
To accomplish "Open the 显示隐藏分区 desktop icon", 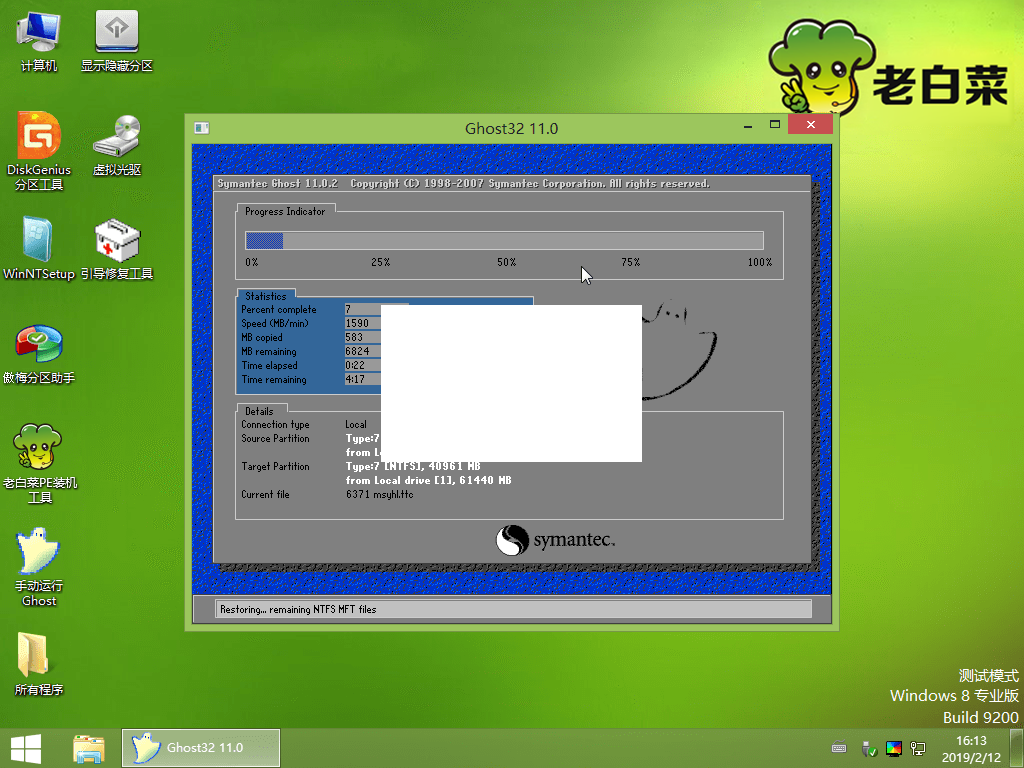I will coord(116,41).
